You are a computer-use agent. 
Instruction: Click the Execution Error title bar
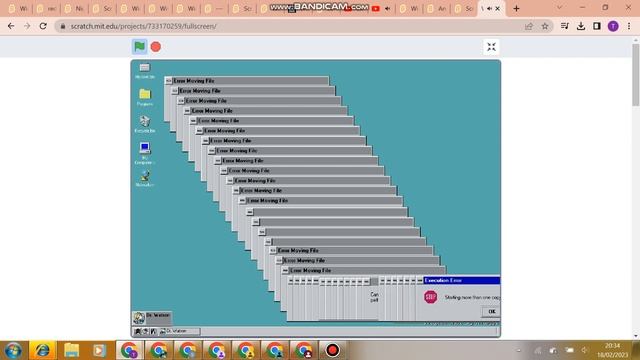(461, 280)
